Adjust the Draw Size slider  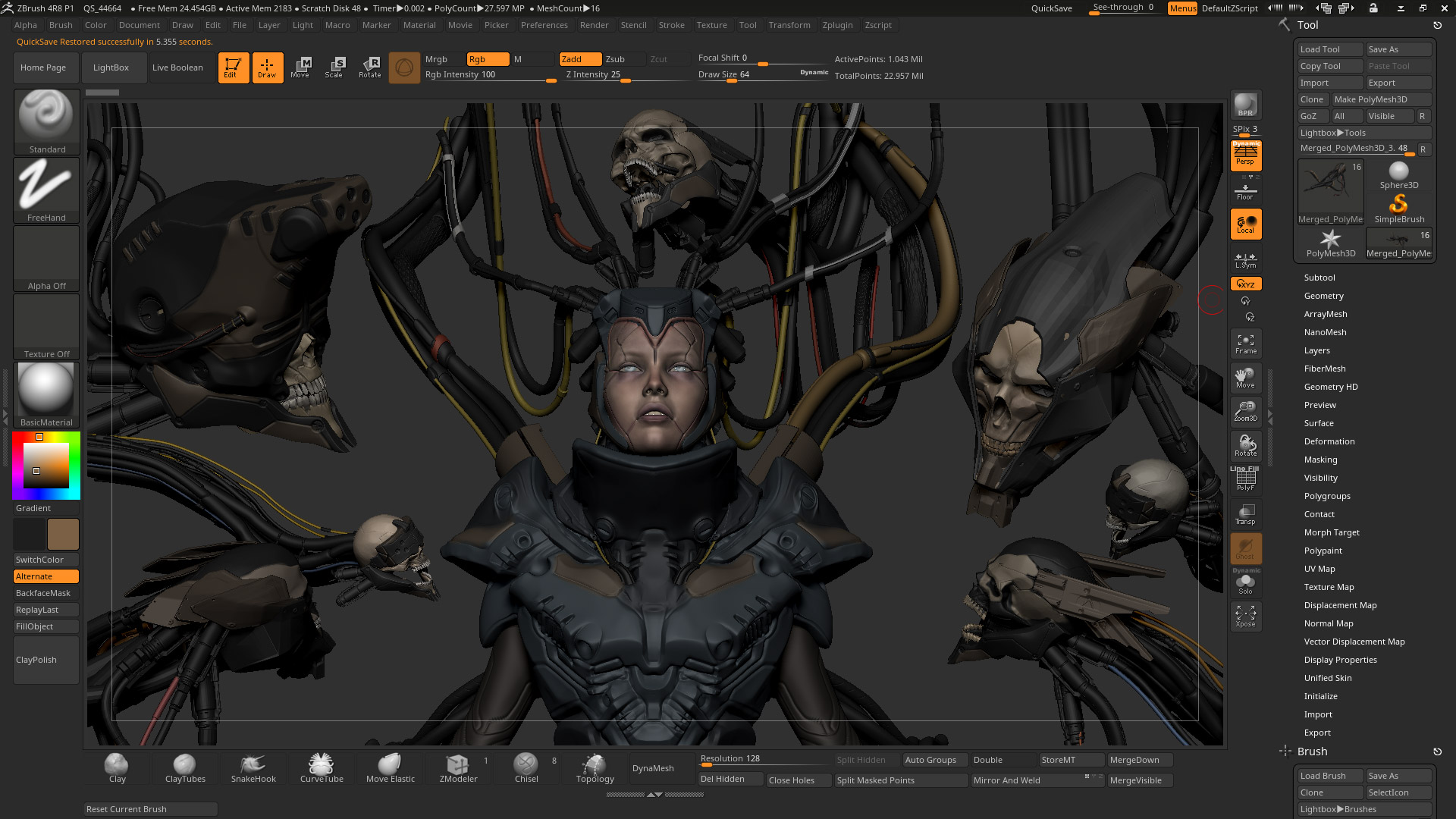(763, 74)
